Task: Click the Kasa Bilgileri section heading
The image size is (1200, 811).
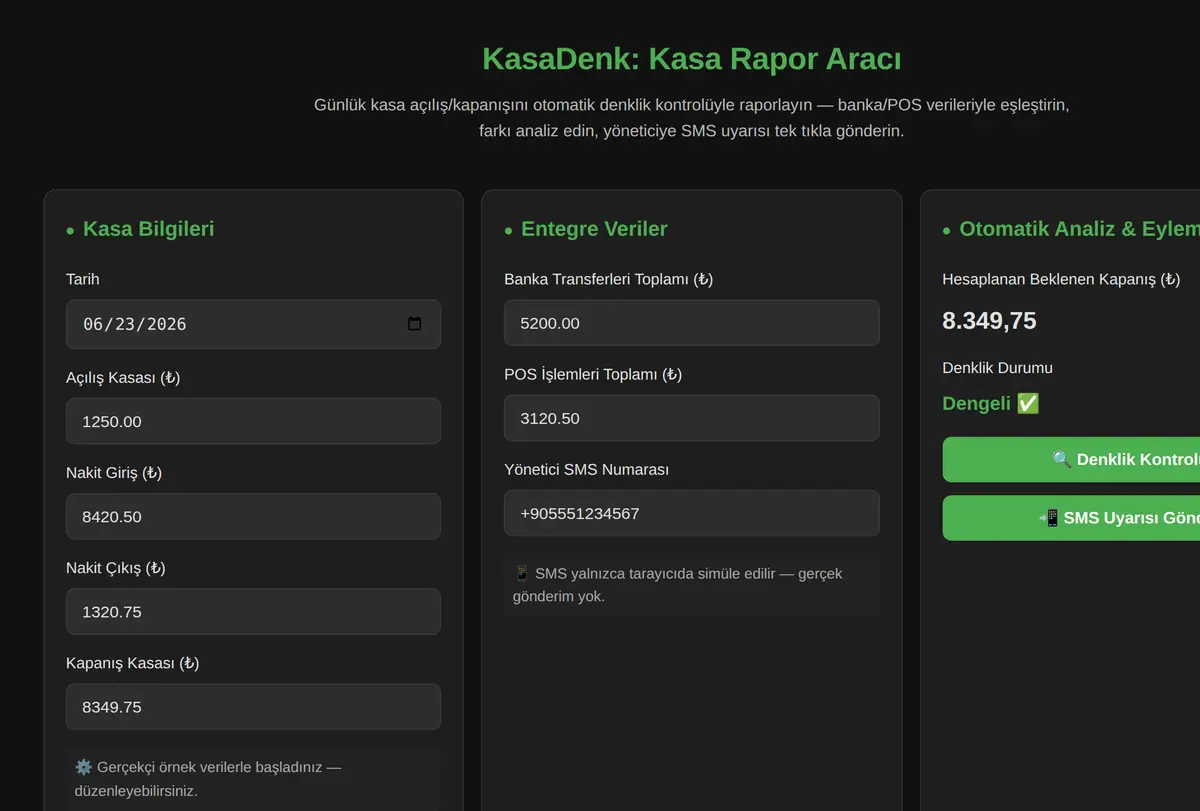Action: point(148,229)
